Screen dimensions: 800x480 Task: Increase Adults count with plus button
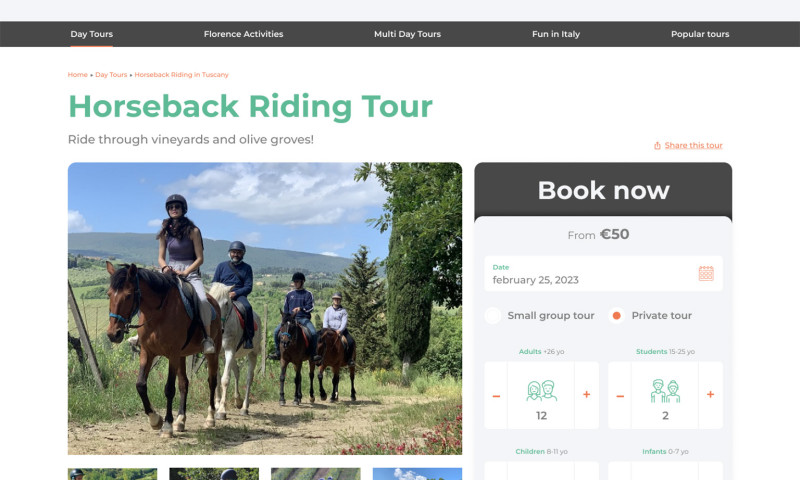586,395
